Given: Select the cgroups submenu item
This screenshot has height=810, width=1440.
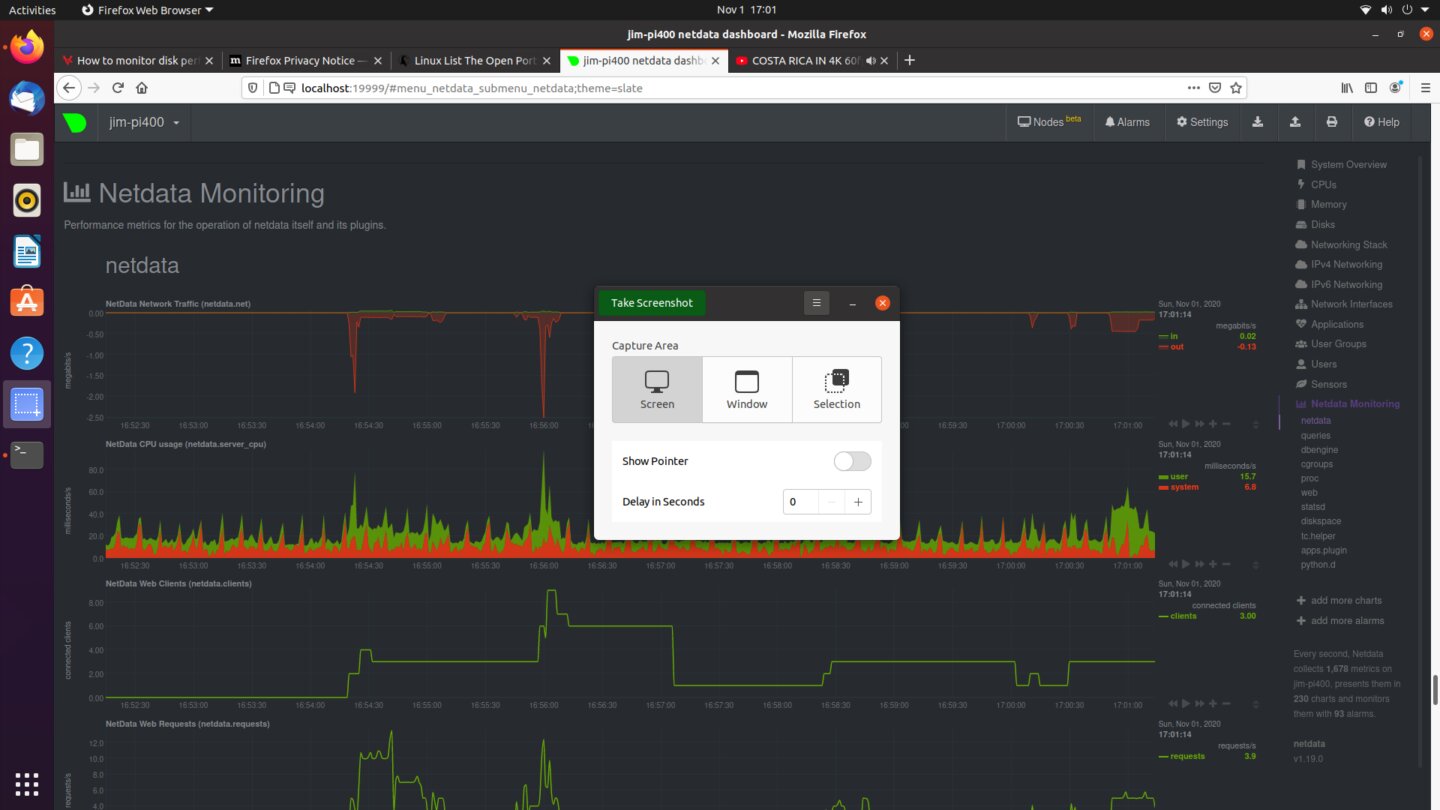Looking at the screenshot, I should point(1317,464).
